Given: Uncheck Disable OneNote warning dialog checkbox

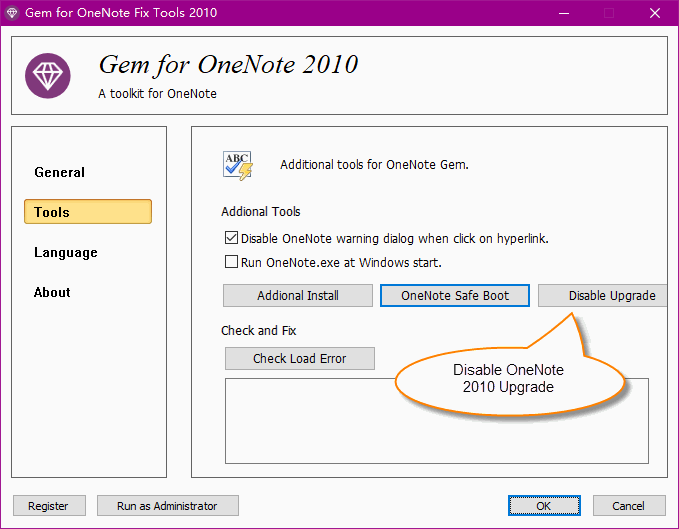Looking at the screenshot, I should pos(231,238).
